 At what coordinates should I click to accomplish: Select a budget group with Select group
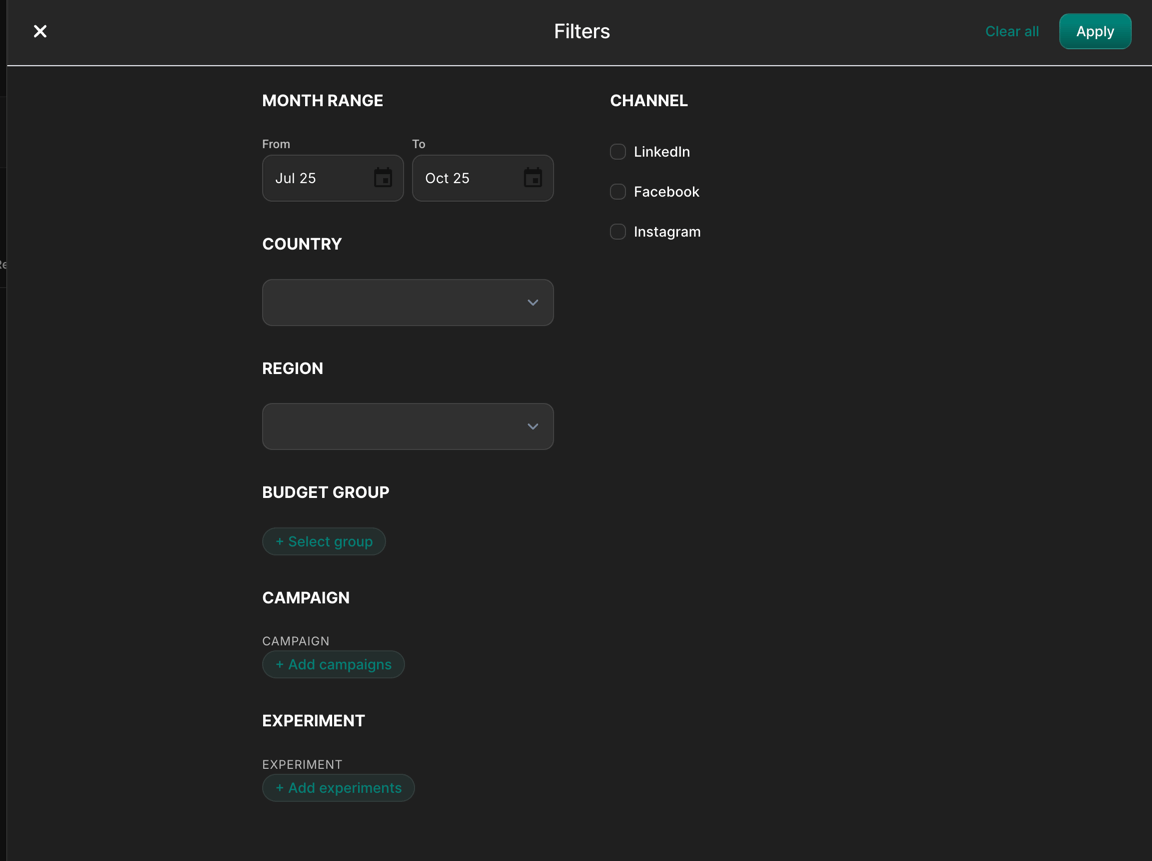323,541
